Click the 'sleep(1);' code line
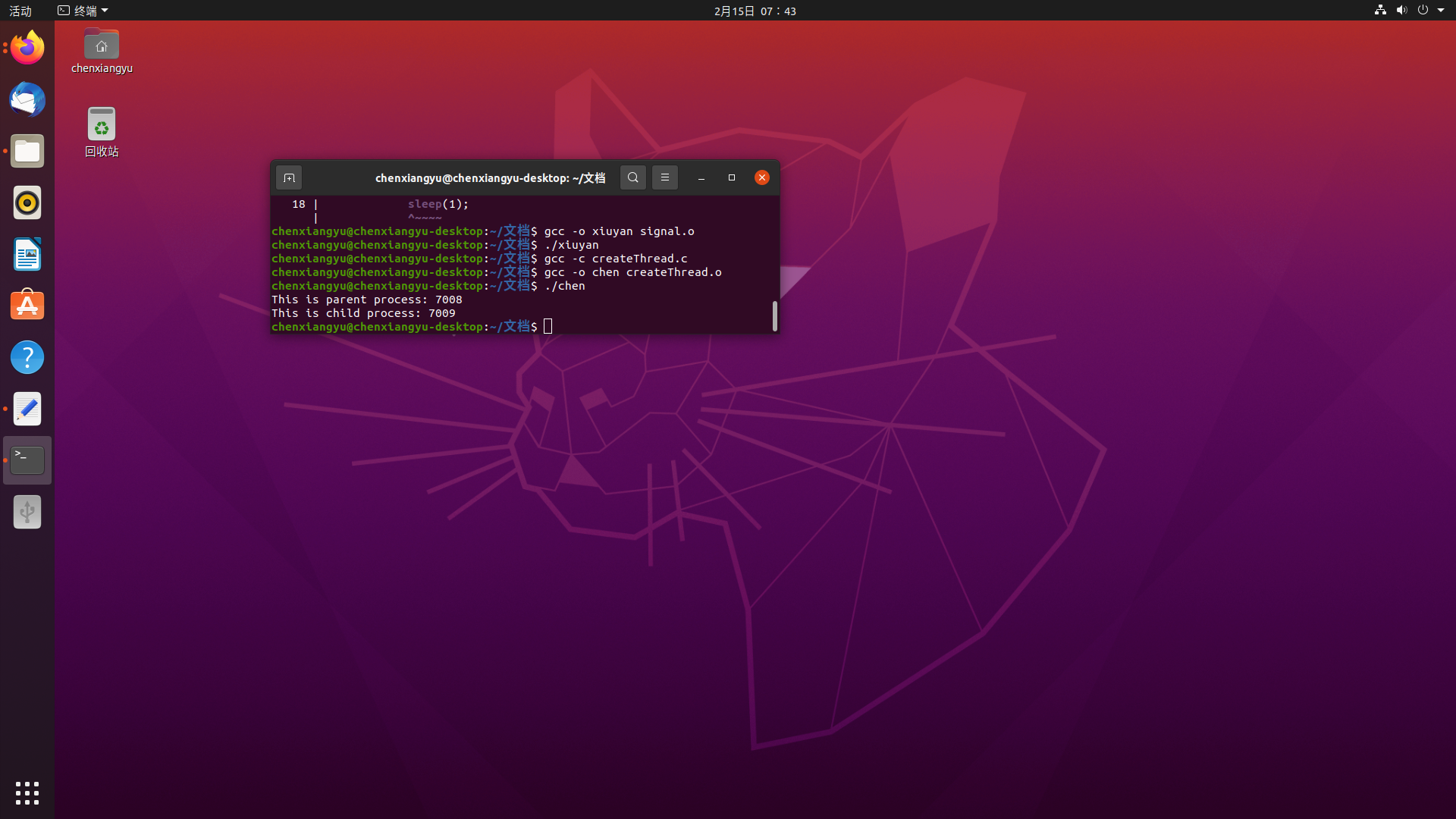Viewport: 1456px width, 819px height. (x=438, y=204)
